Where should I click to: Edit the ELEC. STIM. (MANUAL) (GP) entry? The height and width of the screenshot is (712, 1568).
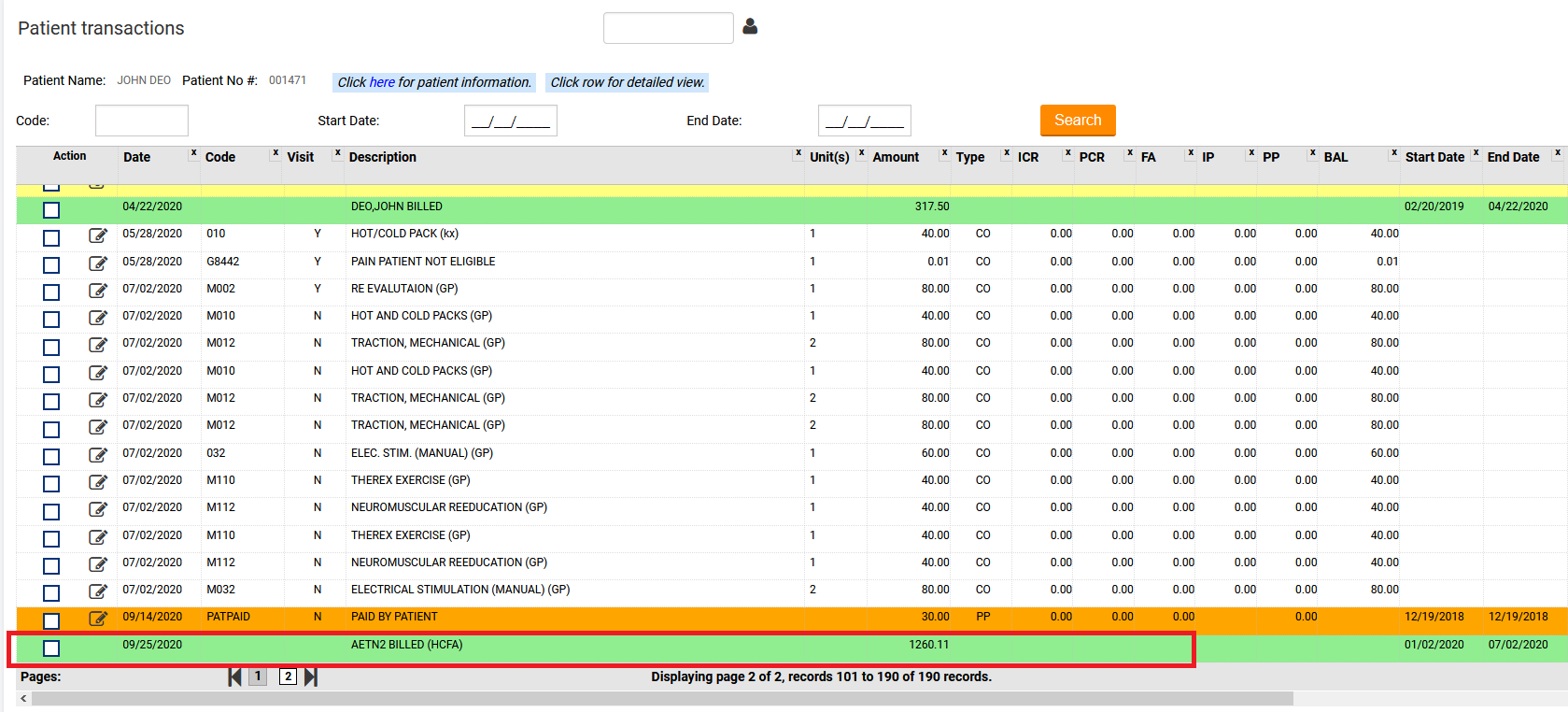[98, 455]
